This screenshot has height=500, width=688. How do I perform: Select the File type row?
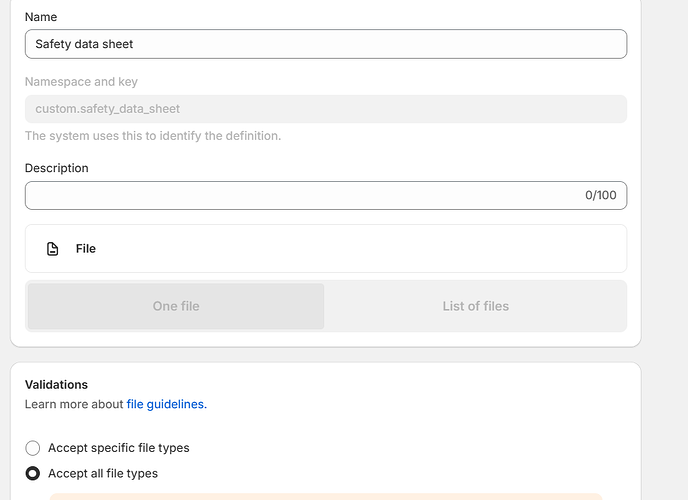pyautogui.click(x=325, y=249)
